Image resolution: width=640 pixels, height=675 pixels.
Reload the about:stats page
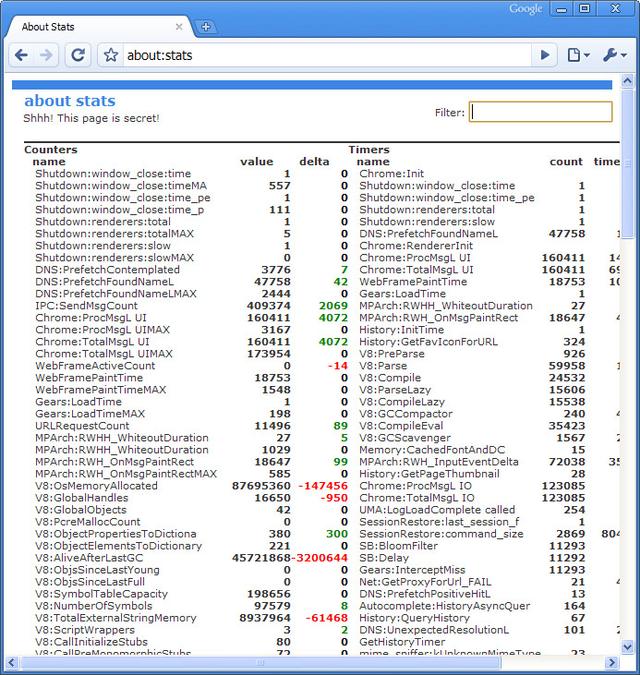77,55
